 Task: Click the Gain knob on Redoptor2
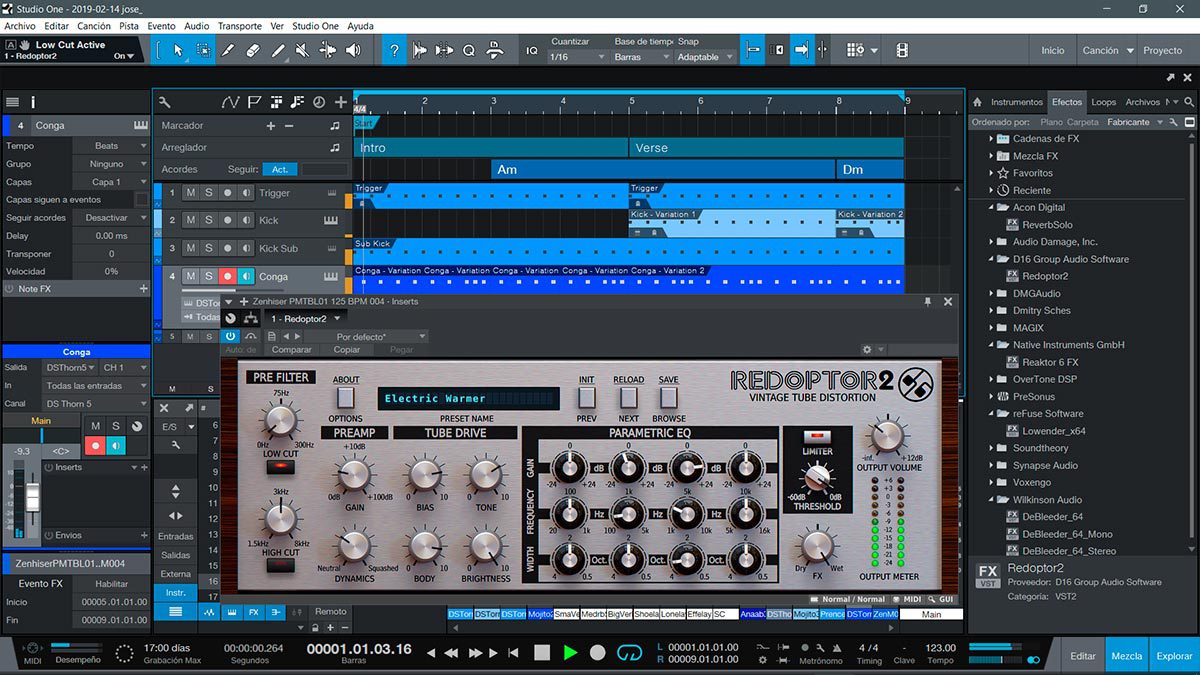[354, 477]
